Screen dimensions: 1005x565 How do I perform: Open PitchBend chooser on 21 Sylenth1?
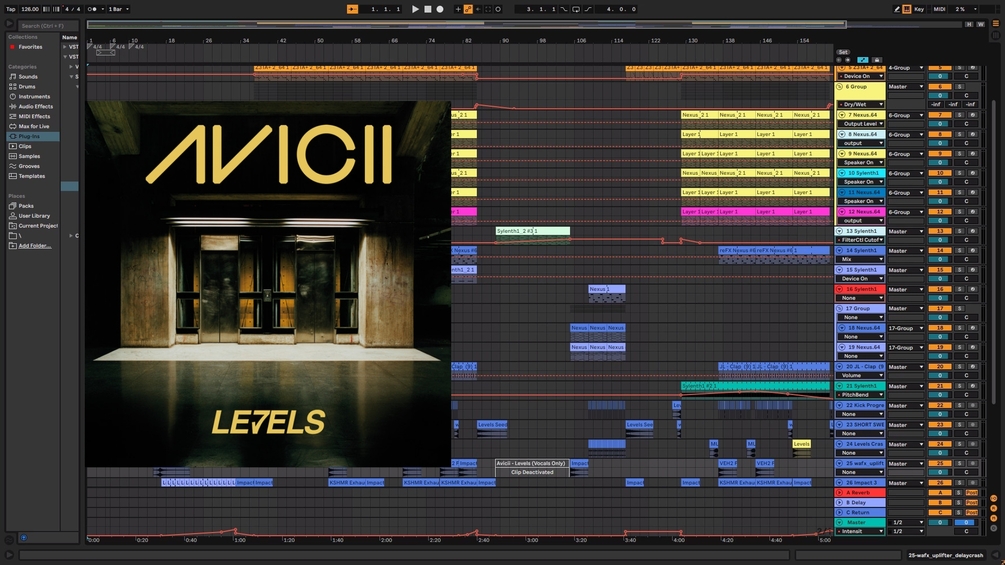pos(861,395)
